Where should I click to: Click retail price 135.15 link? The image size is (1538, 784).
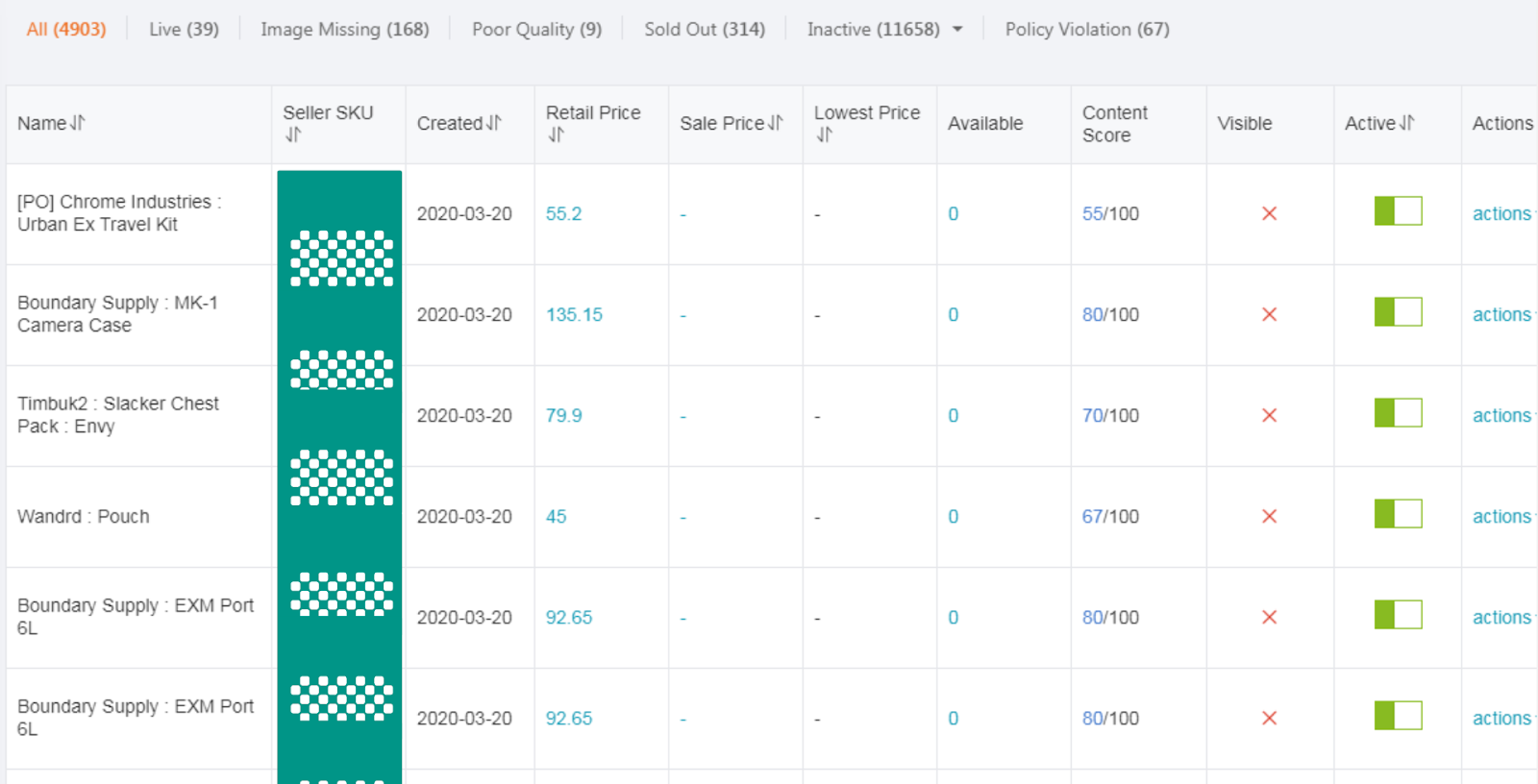574,315
